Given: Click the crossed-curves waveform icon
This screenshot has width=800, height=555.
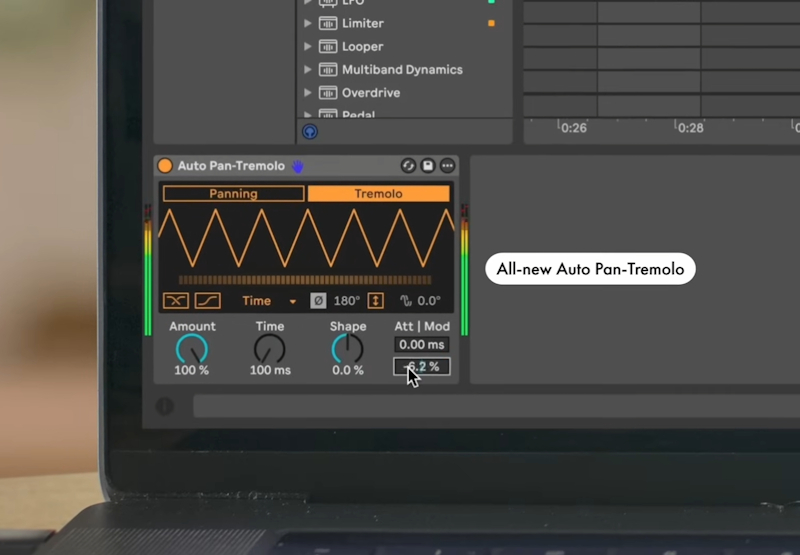Looking at the screenshot, I should point(176,300).
